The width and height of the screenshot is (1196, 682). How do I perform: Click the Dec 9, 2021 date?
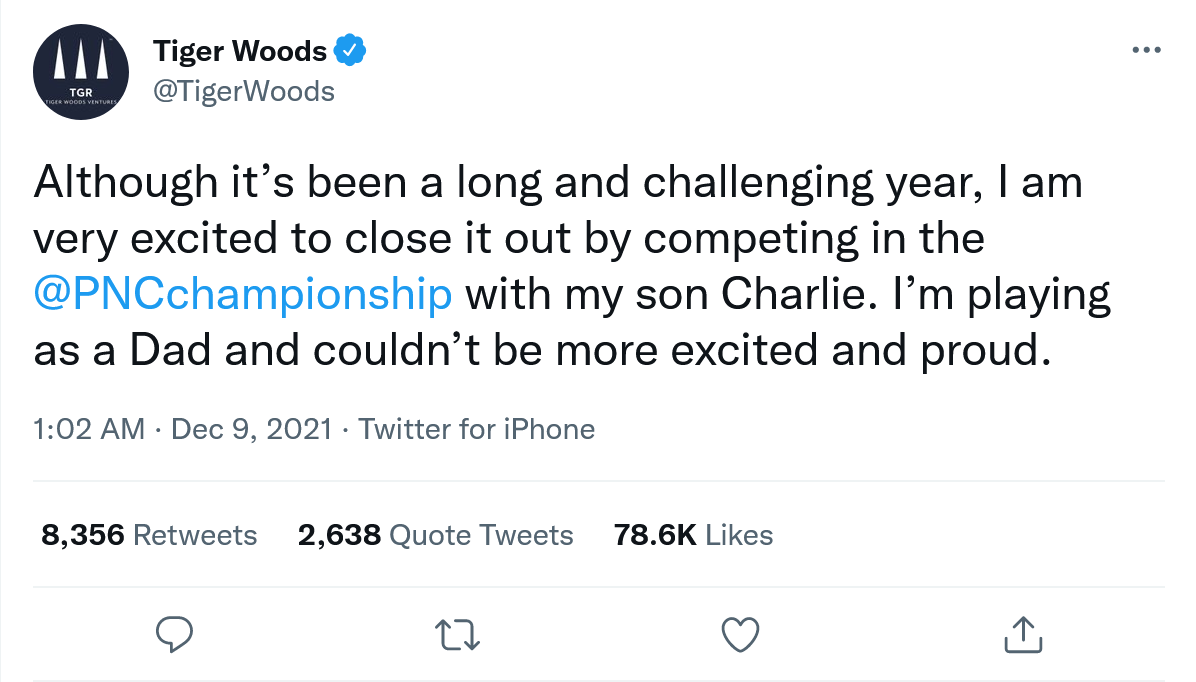[x=251, y=430]
